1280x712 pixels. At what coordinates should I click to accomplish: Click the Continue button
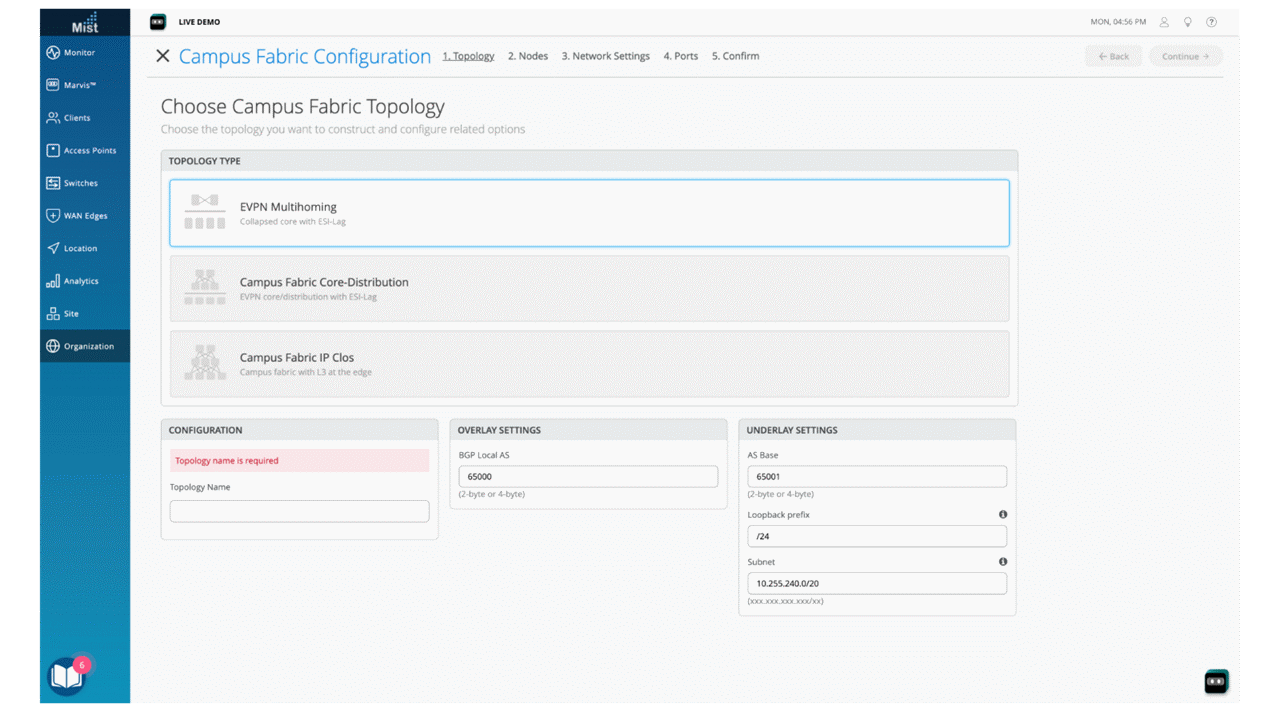click(1185, 56)
